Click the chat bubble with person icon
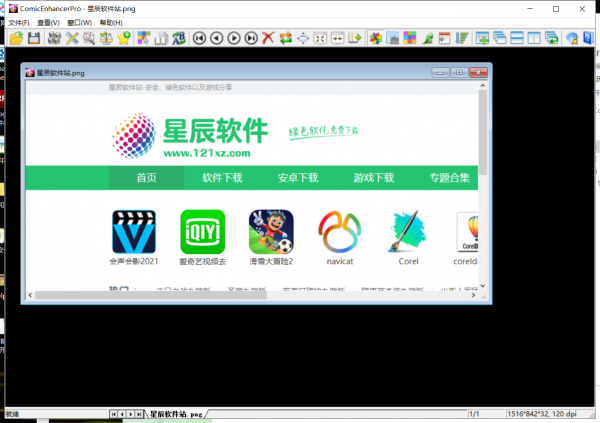This screenshot has height=423, width=600. pyautogui.click(x=572, y=38)
